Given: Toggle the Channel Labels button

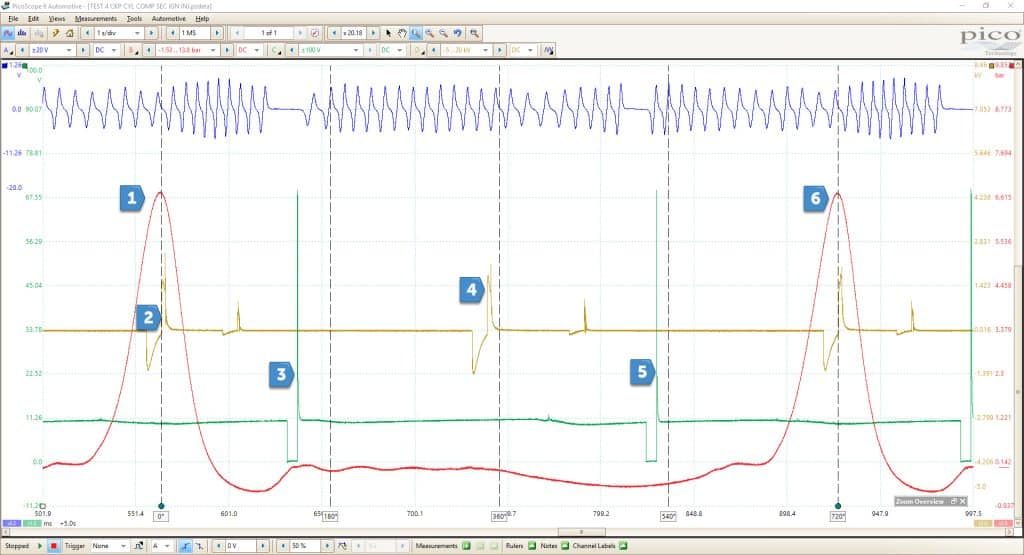Looking at the screenshot, I should 623,546.
